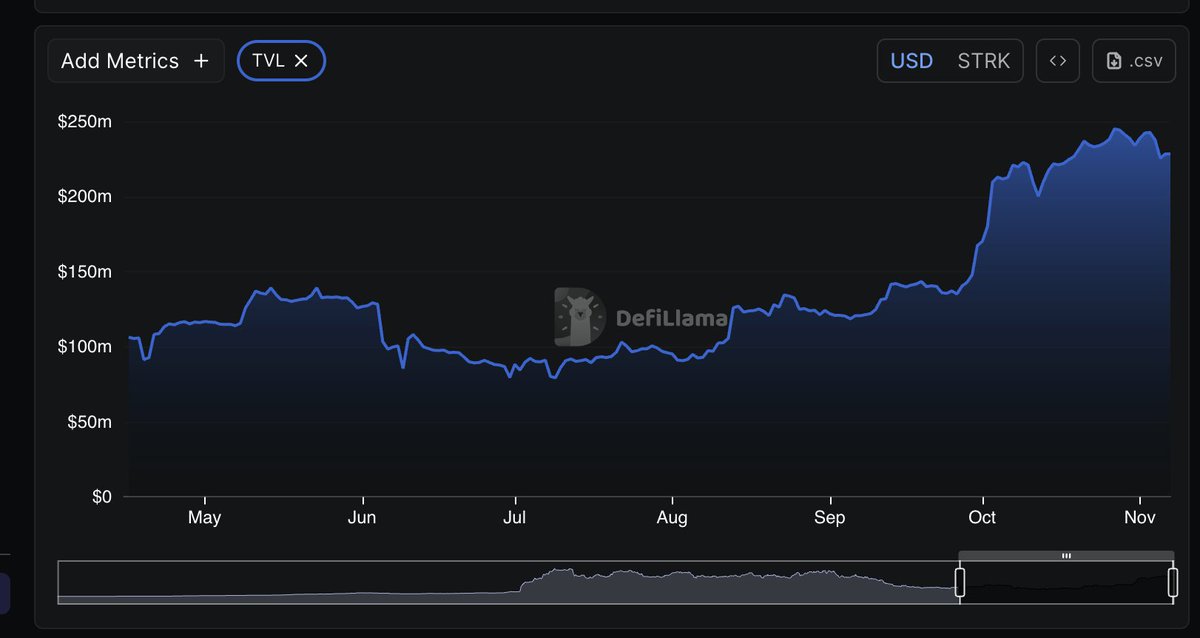This screenshot has height=638, width=1200.
Task: Click the $100m y-axis label
Action: 85,347
